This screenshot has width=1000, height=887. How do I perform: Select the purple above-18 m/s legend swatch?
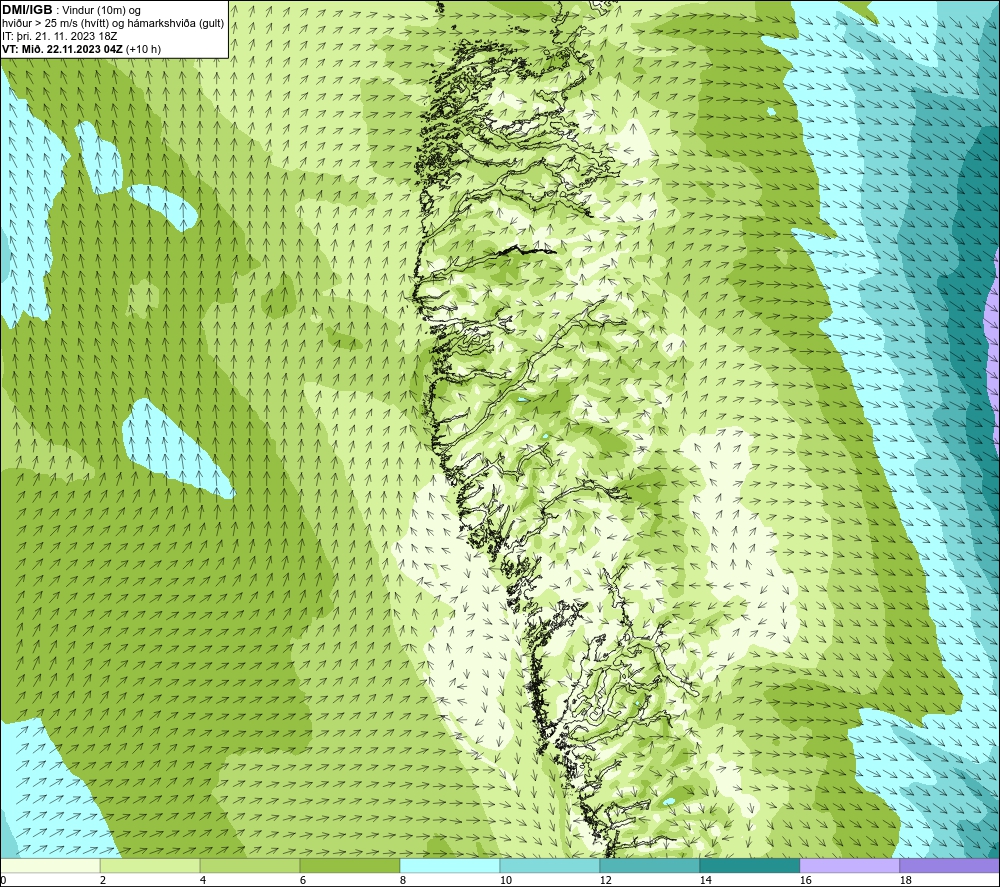pyautogui.click(x=949, y=865)
